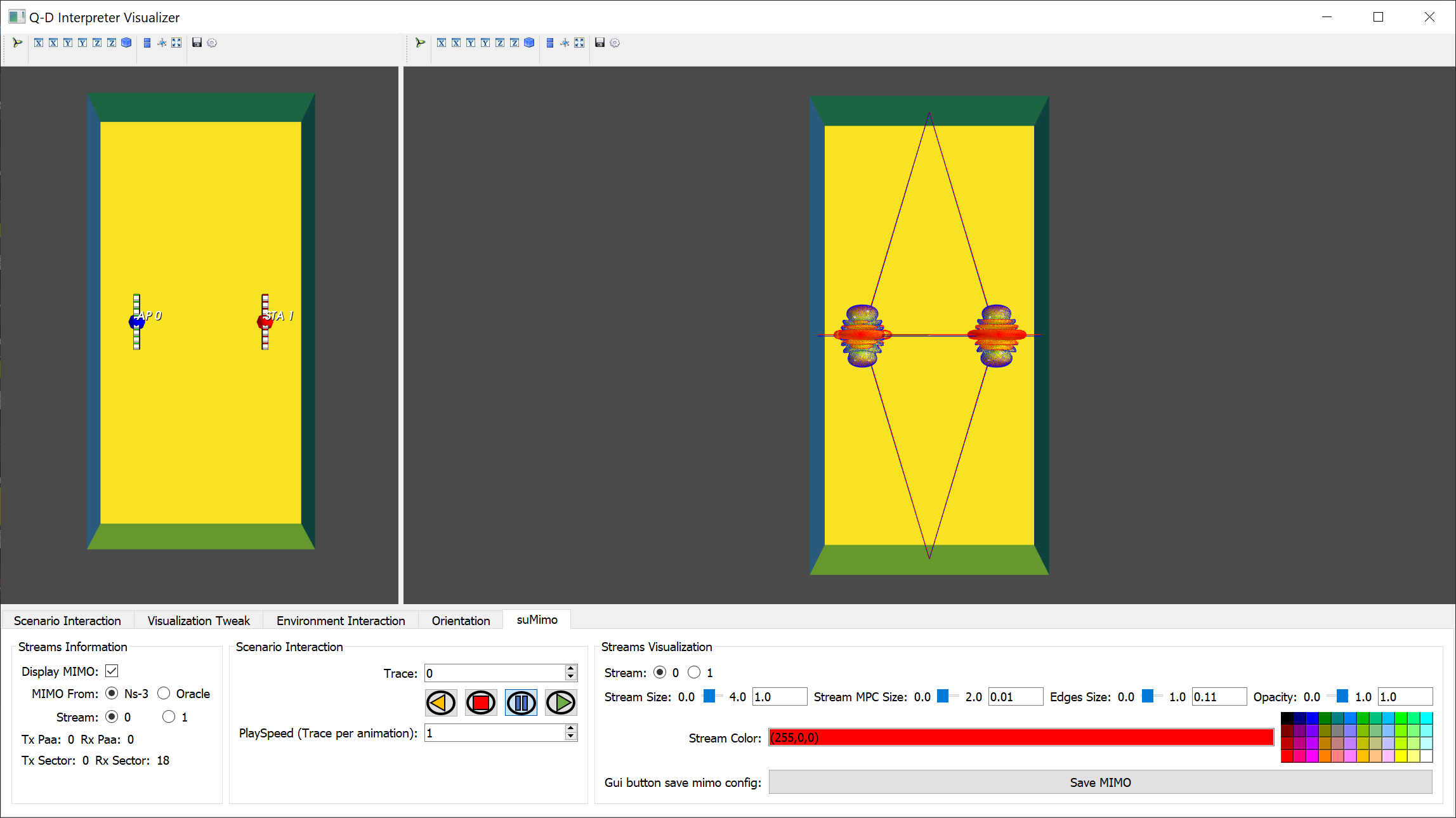Click the save icon in the left toolbar
Image resolution: width=1456 pixels, height=818 pixels.
pos(197,43)
